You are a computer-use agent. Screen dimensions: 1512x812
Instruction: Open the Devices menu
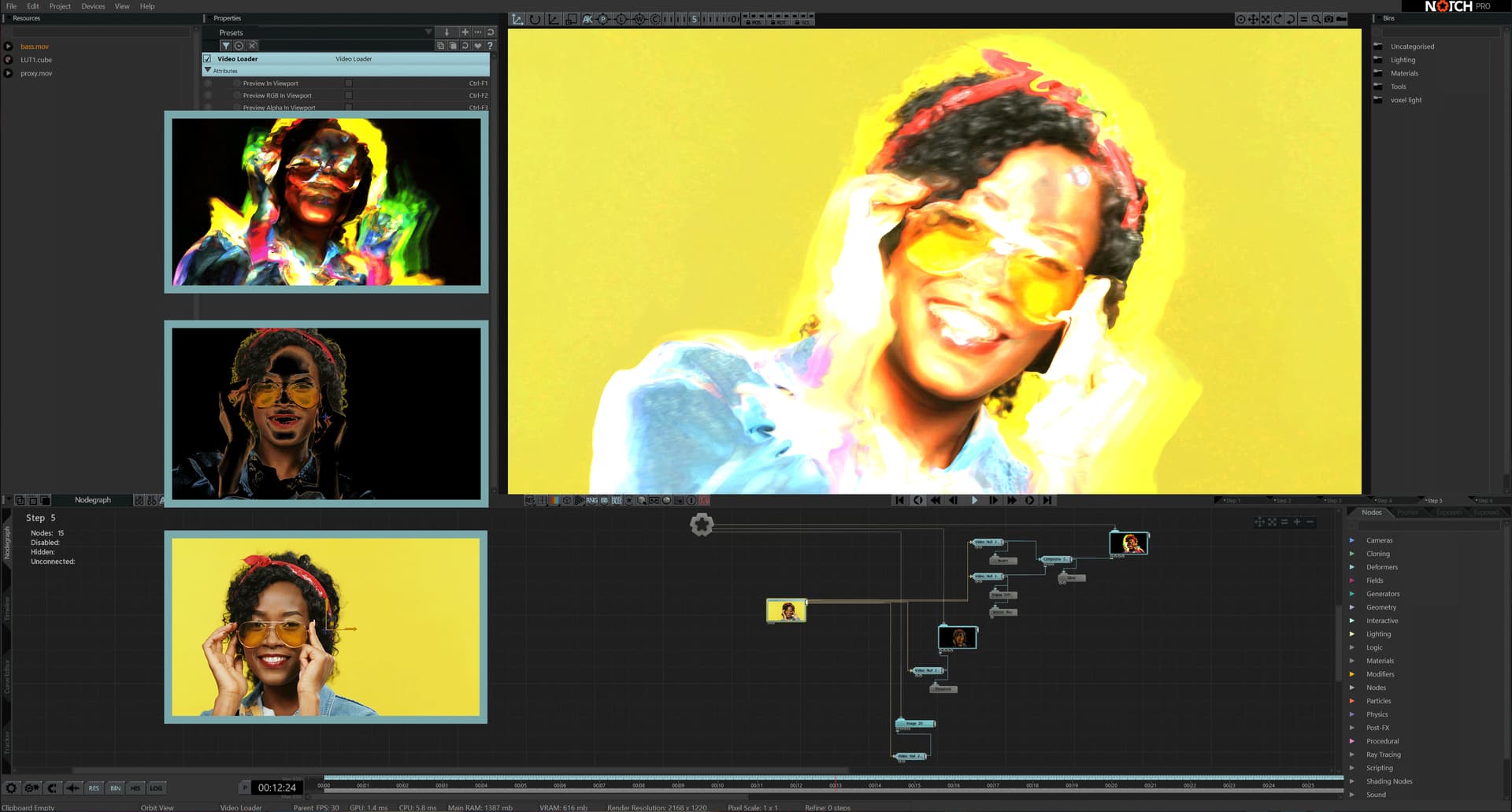click(x=93, y=6)
